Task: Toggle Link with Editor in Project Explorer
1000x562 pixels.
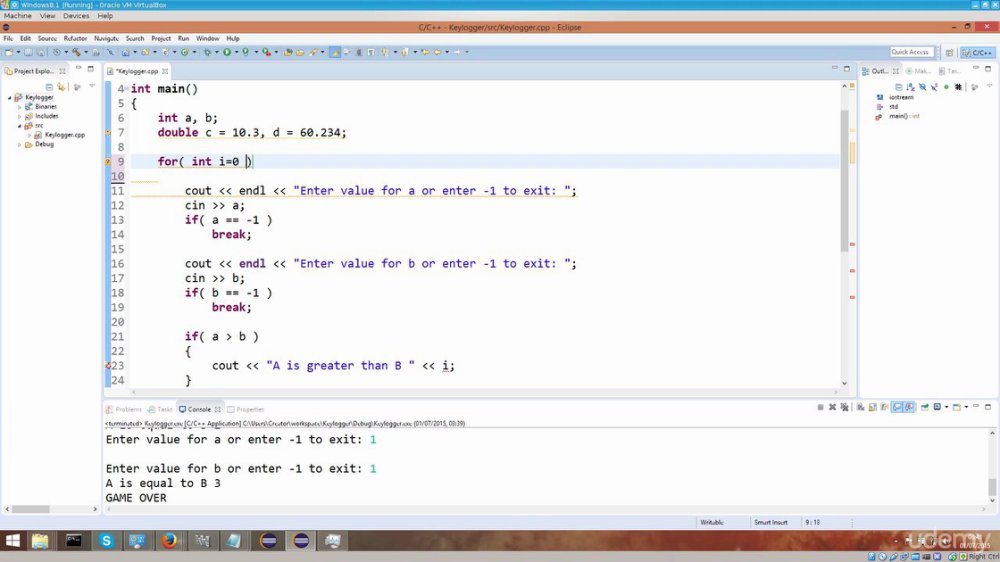Action: tap(61, 87)
